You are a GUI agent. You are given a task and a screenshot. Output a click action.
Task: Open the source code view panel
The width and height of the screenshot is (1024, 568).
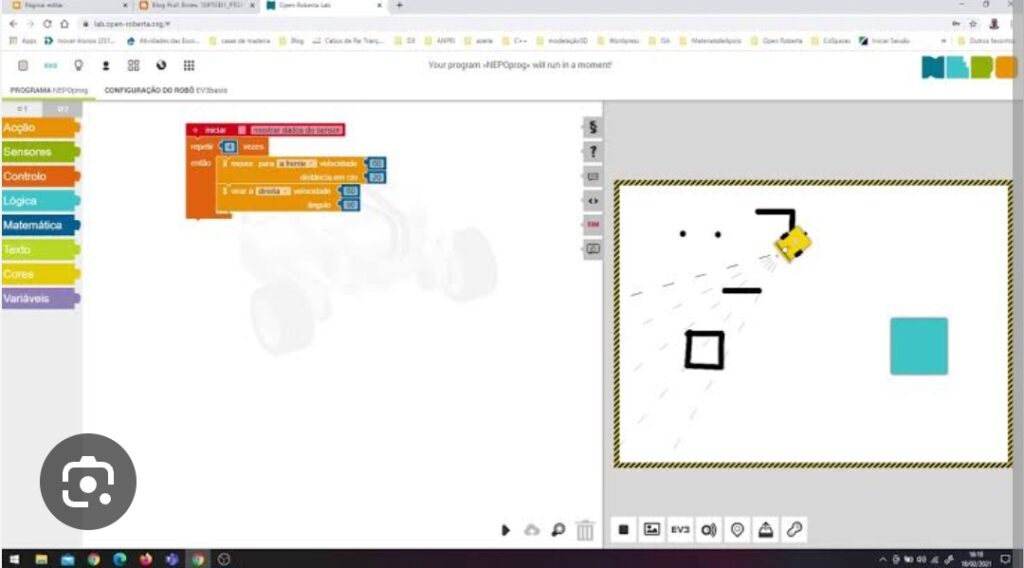tap(593, 200)
